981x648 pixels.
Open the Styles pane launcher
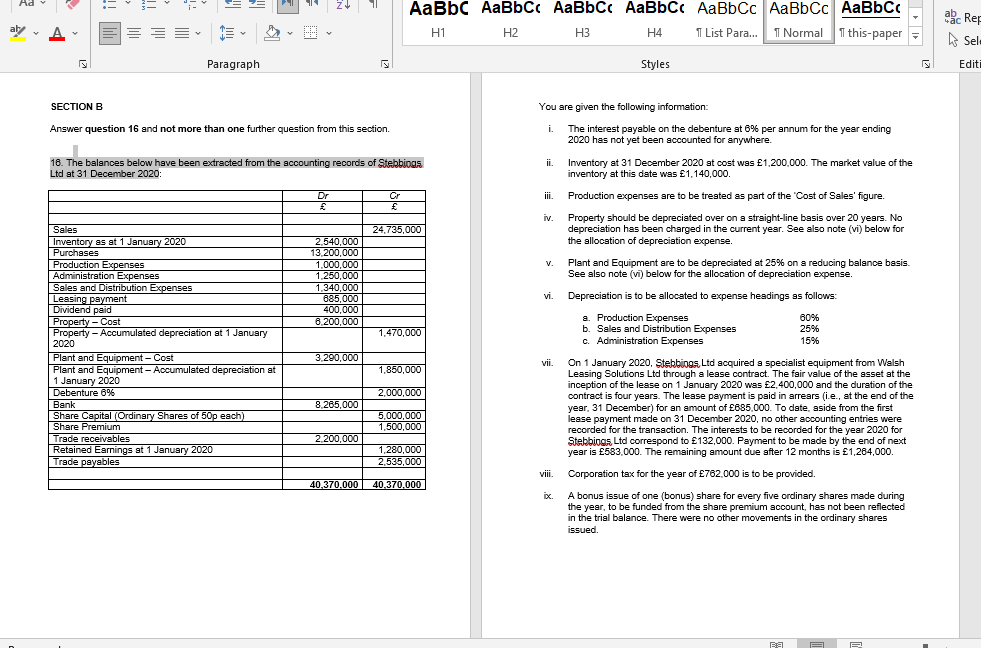pyautogui.click(x=926, y=64)
